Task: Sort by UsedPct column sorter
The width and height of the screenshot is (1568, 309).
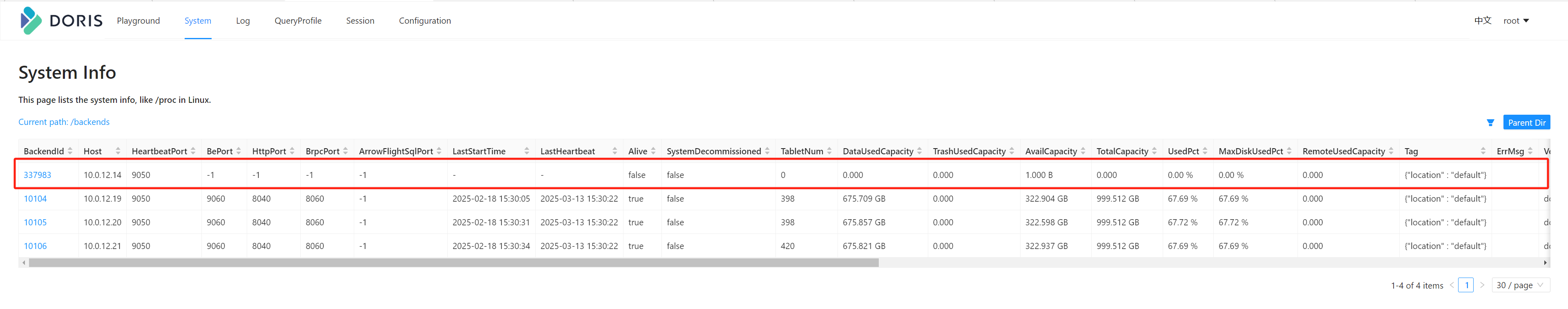Action: (x=1205, y=151)
